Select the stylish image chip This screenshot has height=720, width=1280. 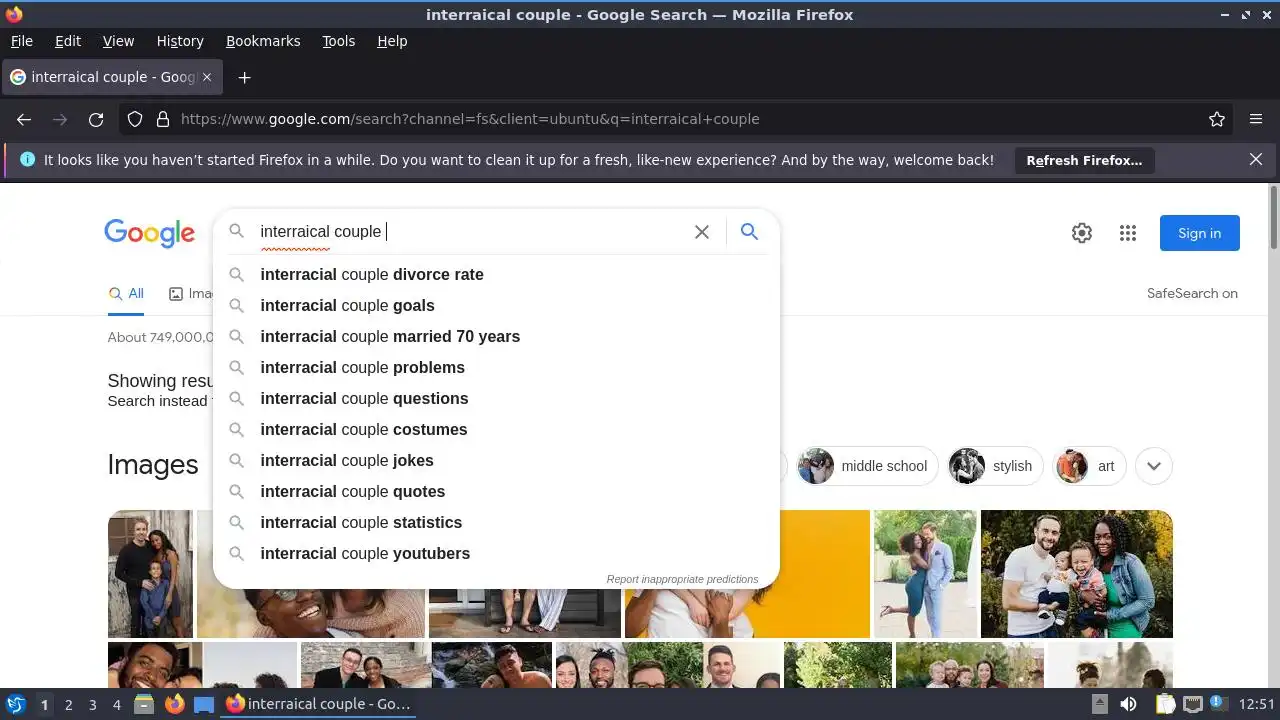point(996,466)
